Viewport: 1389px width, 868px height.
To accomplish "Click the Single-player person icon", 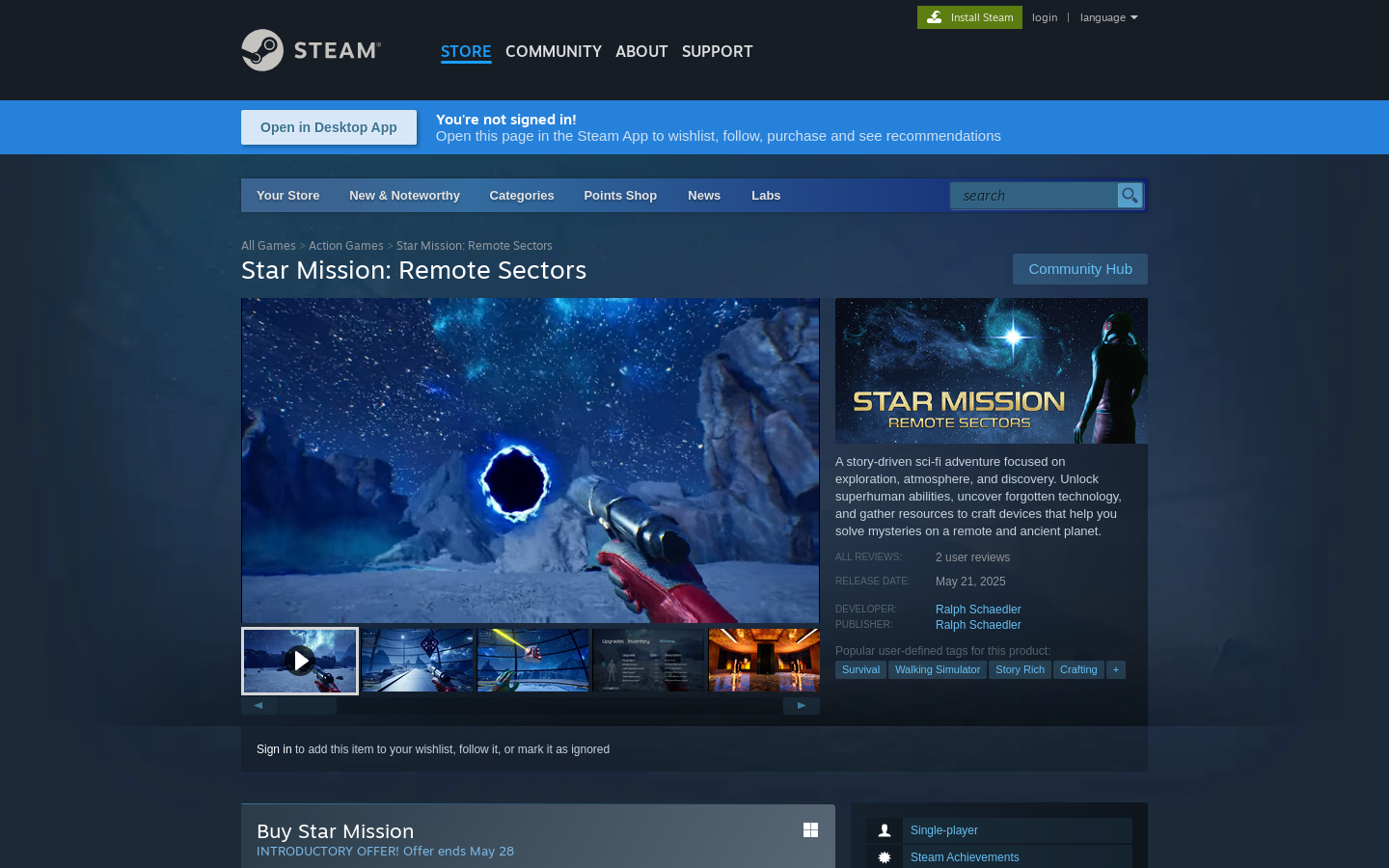I will click(x=885, y=830).
